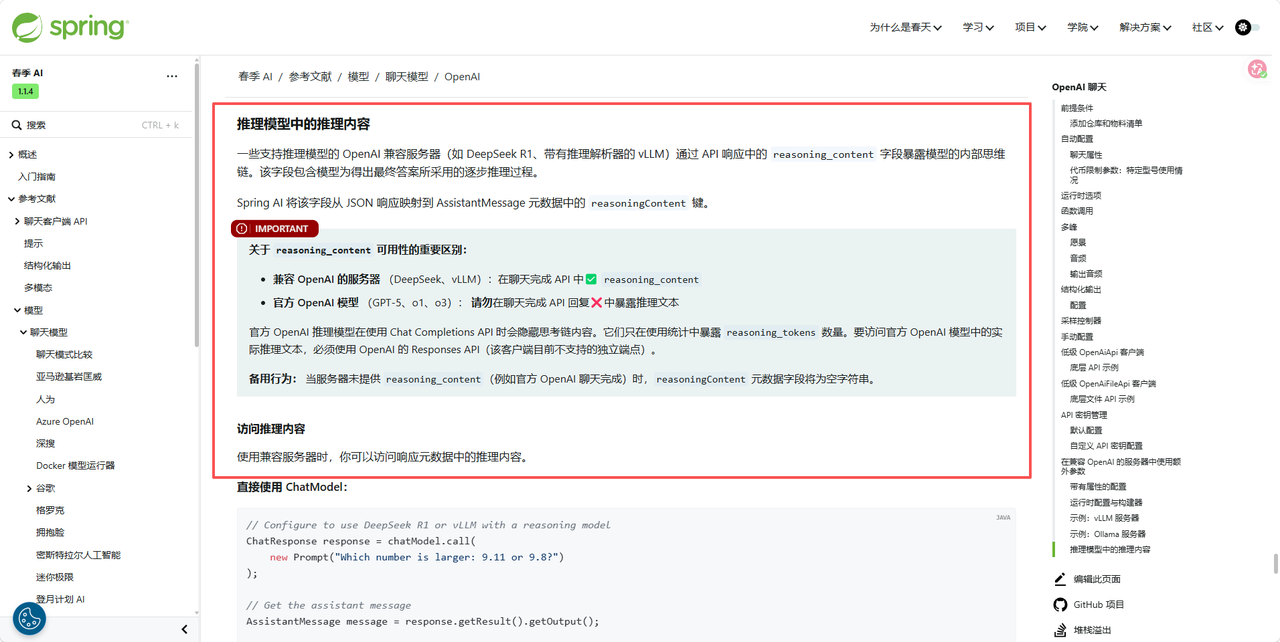
Task: Click the green checkmark next to reasoning_content
Action: pos(591,279)
